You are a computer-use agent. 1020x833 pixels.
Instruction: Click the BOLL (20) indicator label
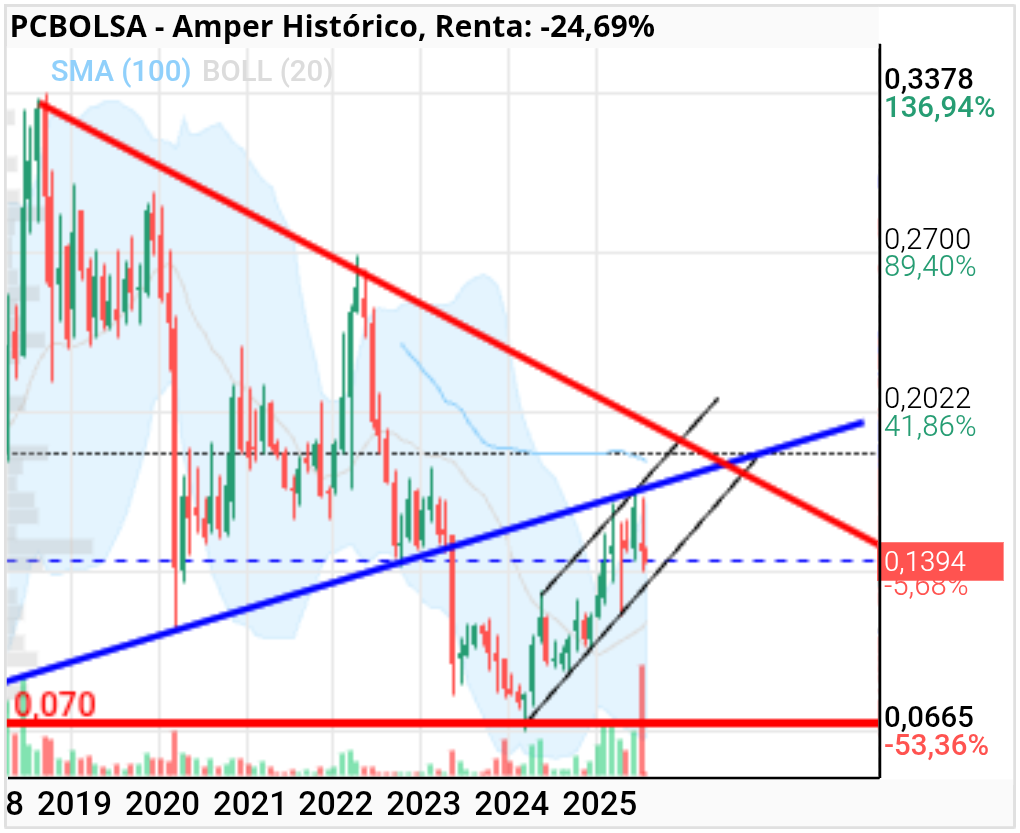[267, 71]
